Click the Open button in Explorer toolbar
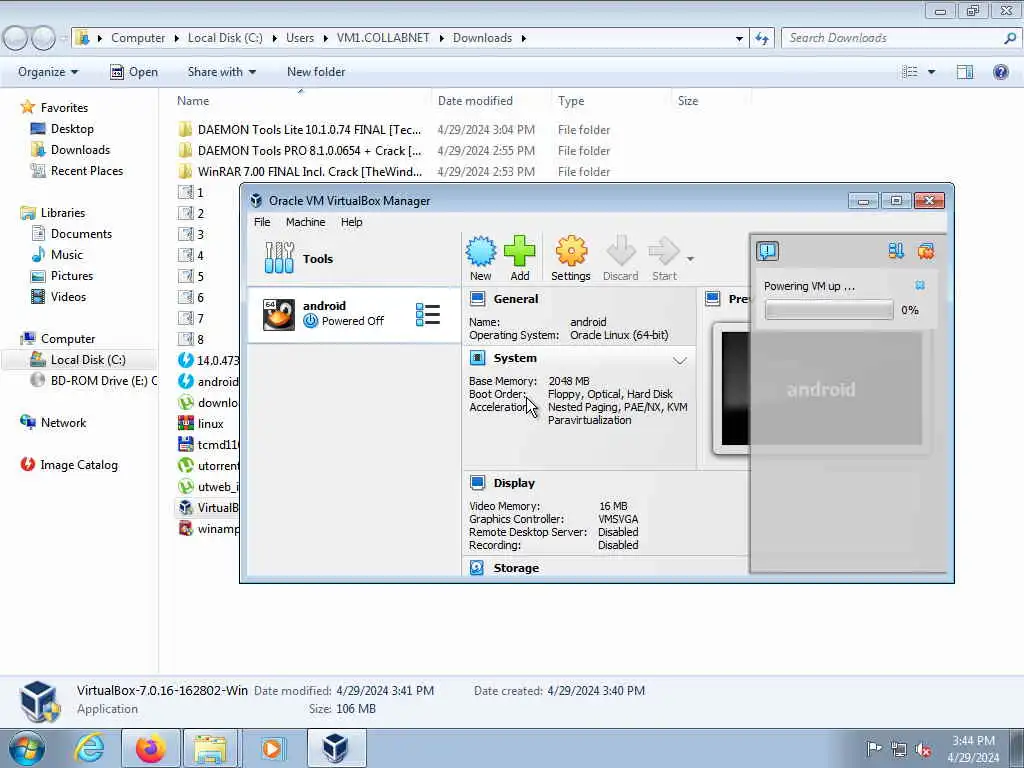This screenshot has height=768, width=1024. point(134,72)
